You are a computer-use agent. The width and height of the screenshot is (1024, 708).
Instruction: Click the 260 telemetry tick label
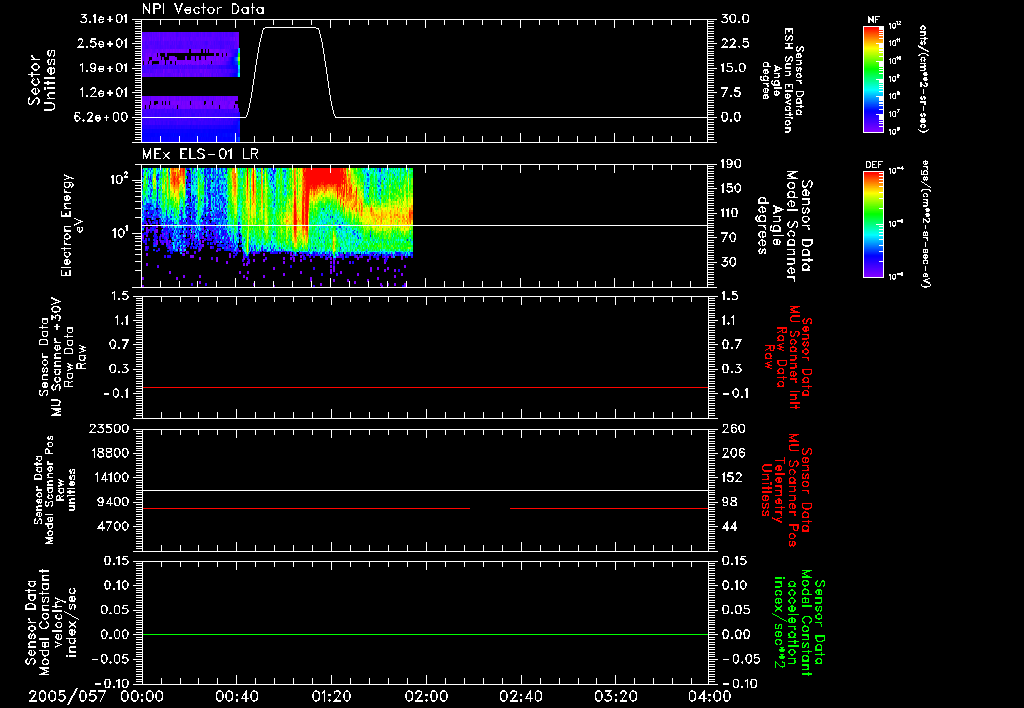pos(732,428)
